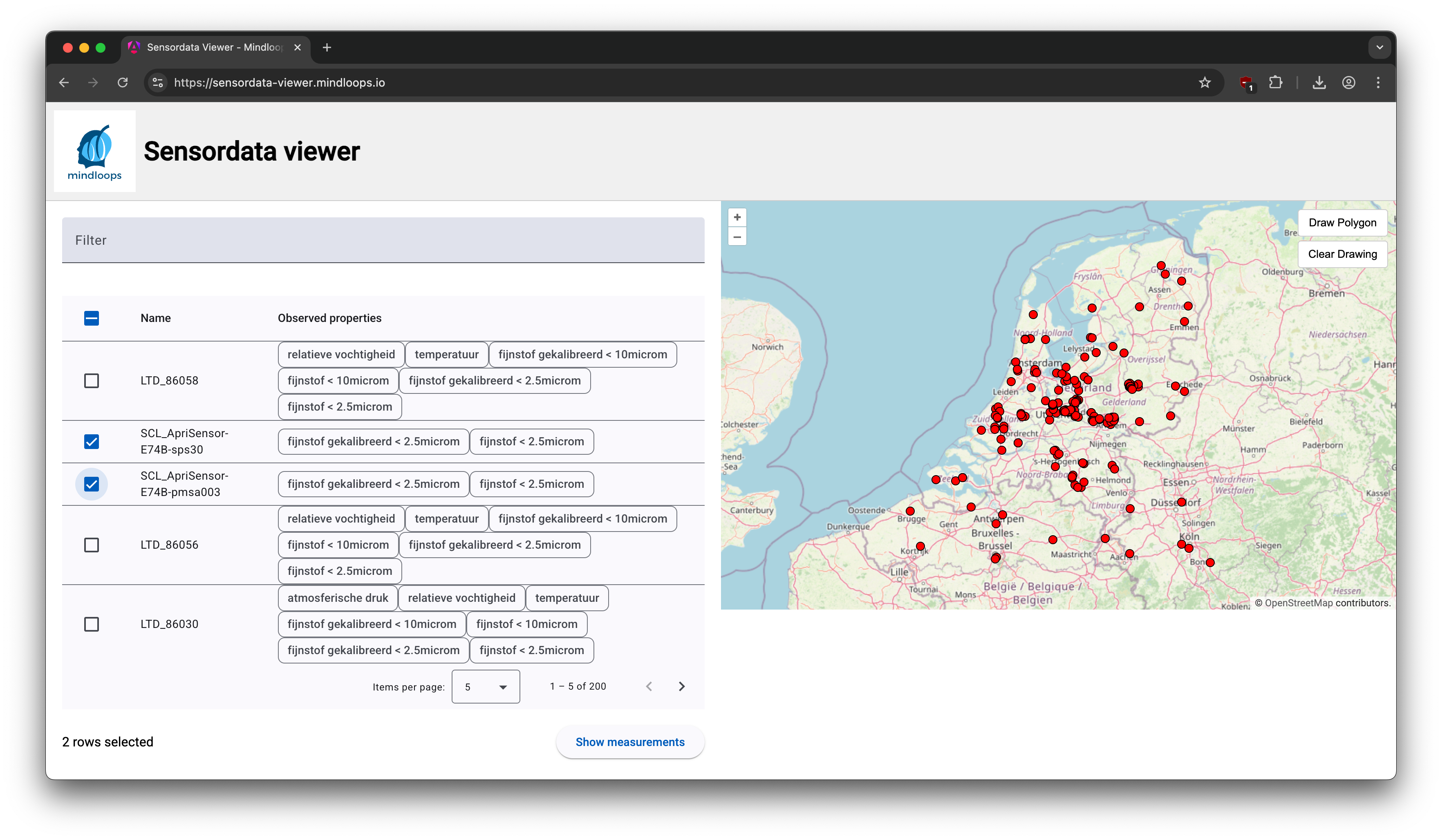Click LTD_86056's fijnstof < 10microm chip
The width and height of the screenshot is (1442, 840).
click(x=338, y=545)
